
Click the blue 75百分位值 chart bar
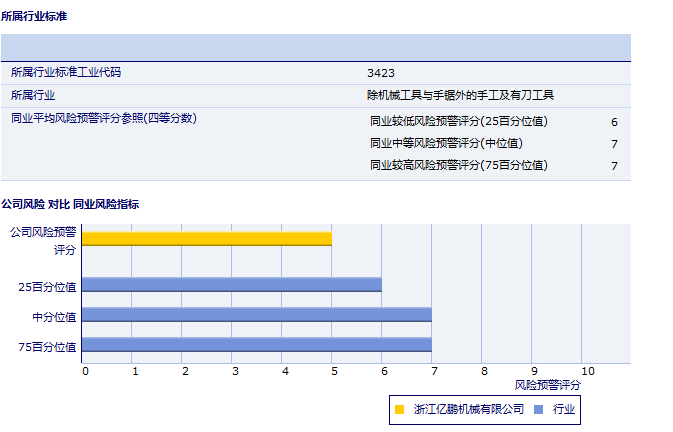[256, 345]
